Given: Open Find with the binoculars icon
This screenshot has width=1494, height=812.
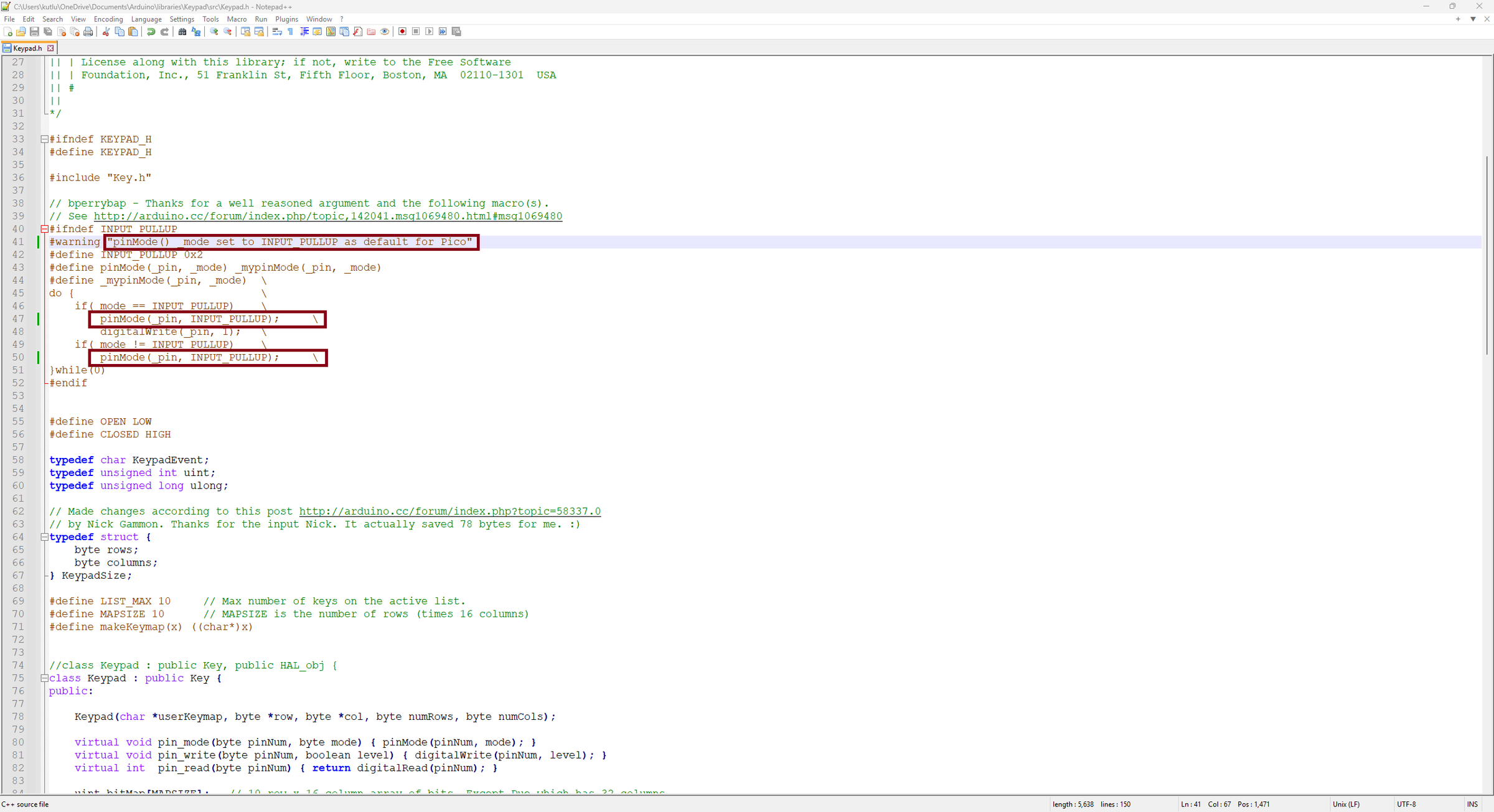Looking at the screenshot, I should point(182,32).
